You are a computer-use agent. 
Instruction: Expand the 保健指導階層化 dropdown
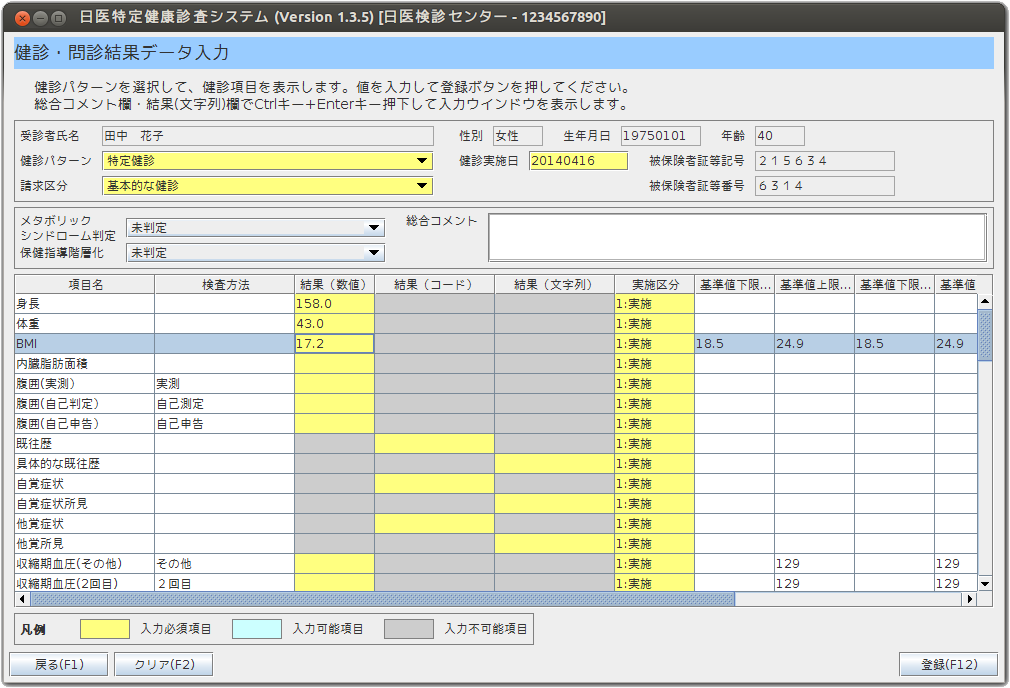256,253
